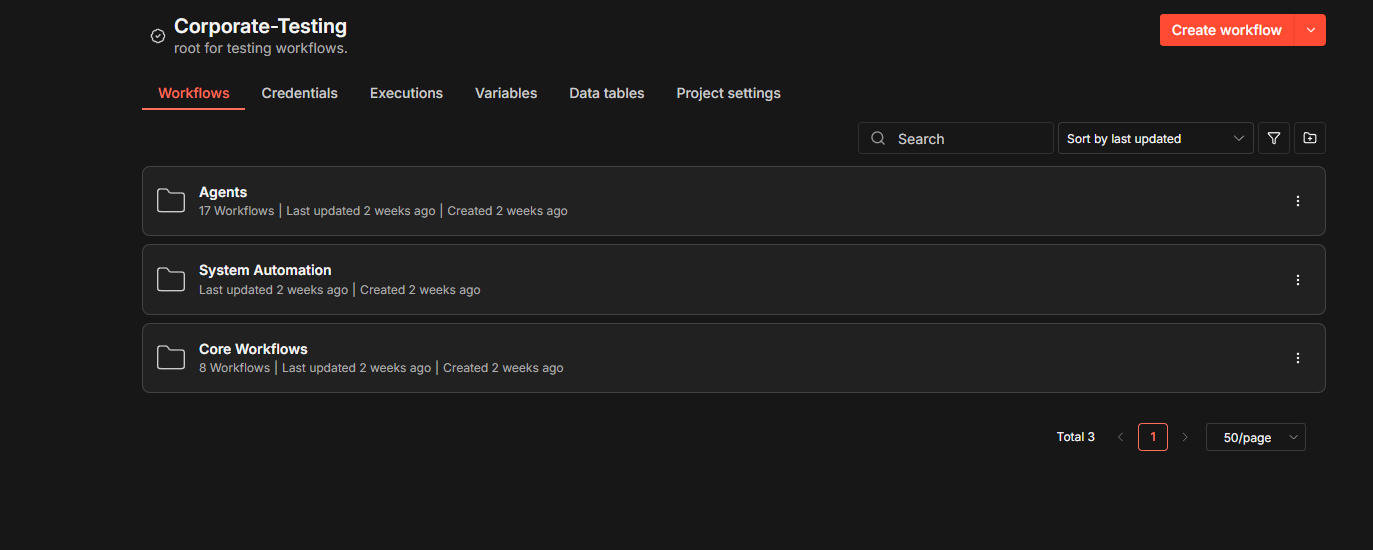
Task: Expand the Create workflow dropdown arrow
Action: [x=1311, y=30]
